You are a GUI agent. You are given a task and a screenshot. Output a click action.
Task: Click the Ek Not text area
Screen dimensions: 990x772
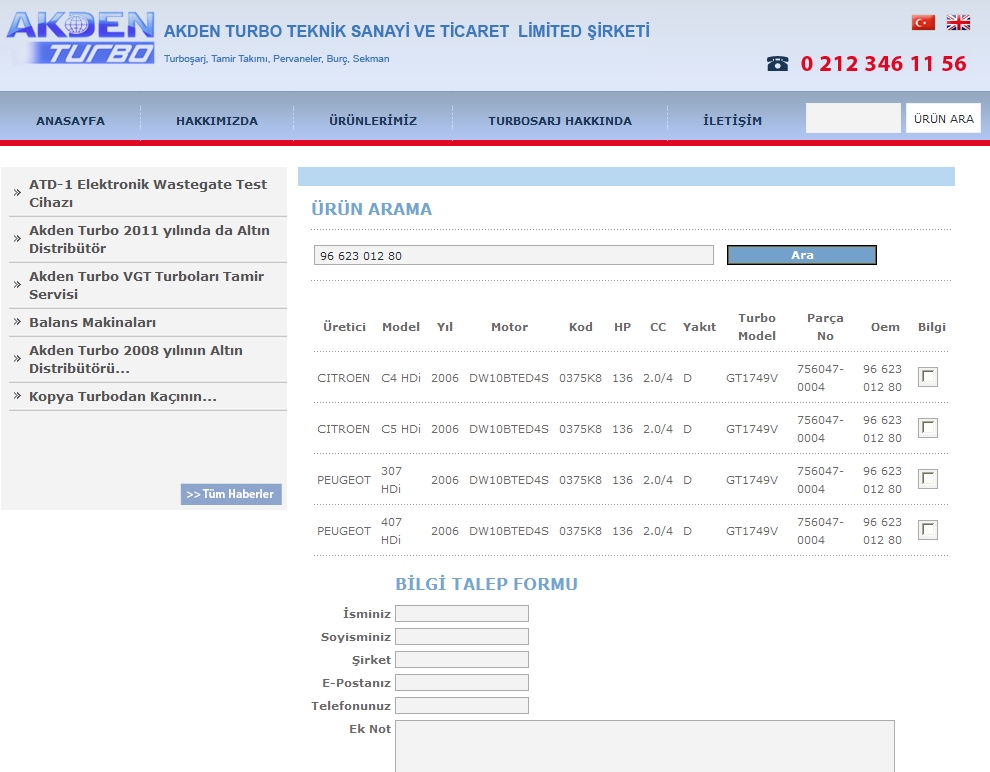tap(645, 746)
